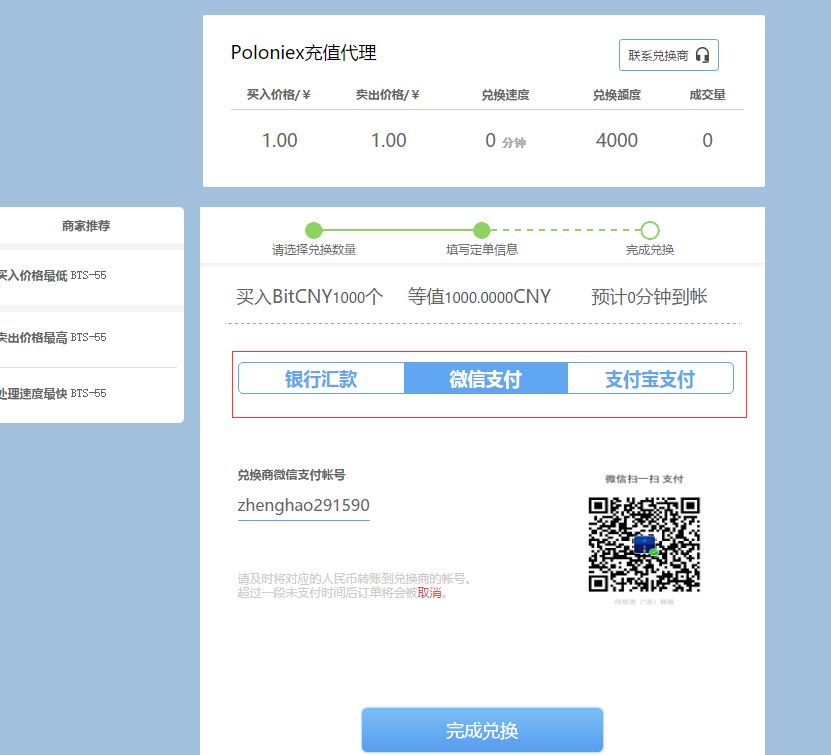Select the 银行汇款 payment tab
Screen dimensions: 831x755
click(x=321, y=379)
